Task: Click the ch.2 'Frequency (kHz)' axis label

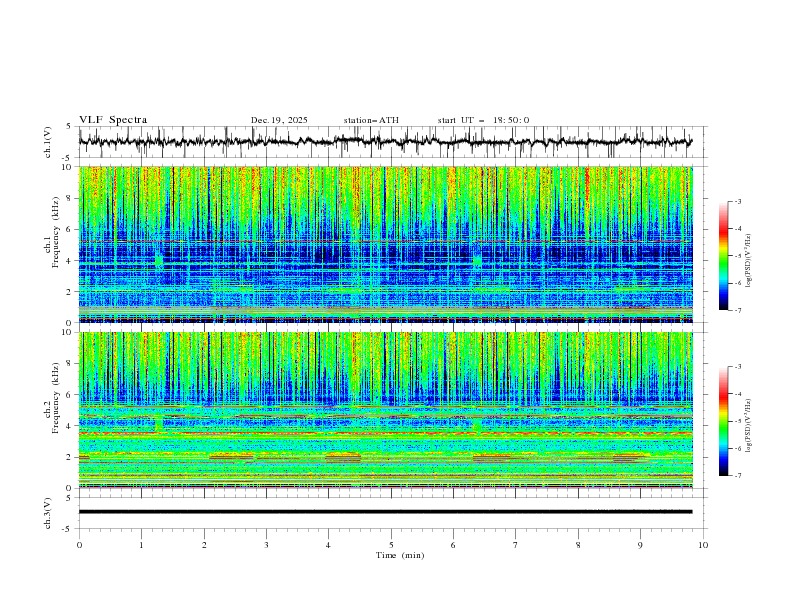Action: tap(56, 397)
